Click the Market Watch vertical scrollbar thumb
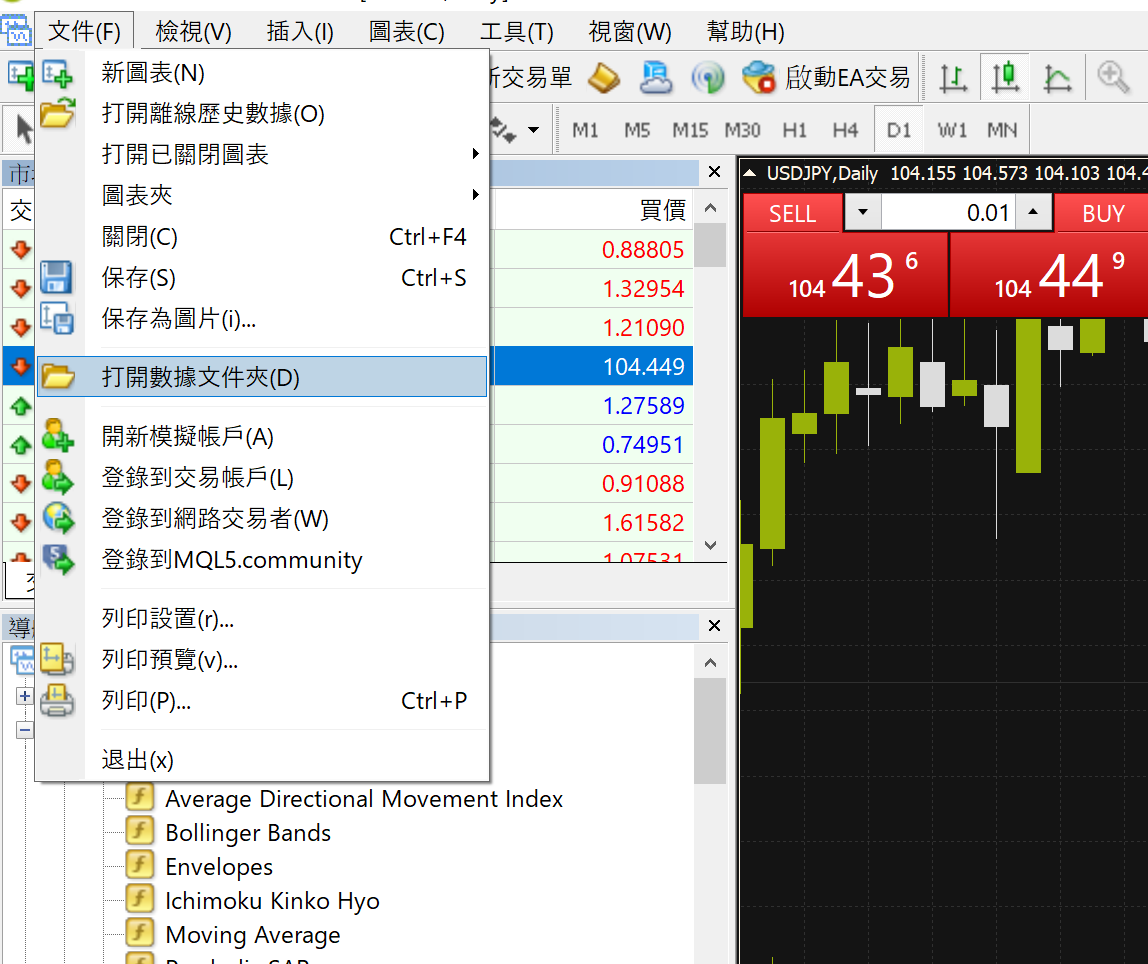This screenshot has height=964, width=1148. tap(710, 246)
